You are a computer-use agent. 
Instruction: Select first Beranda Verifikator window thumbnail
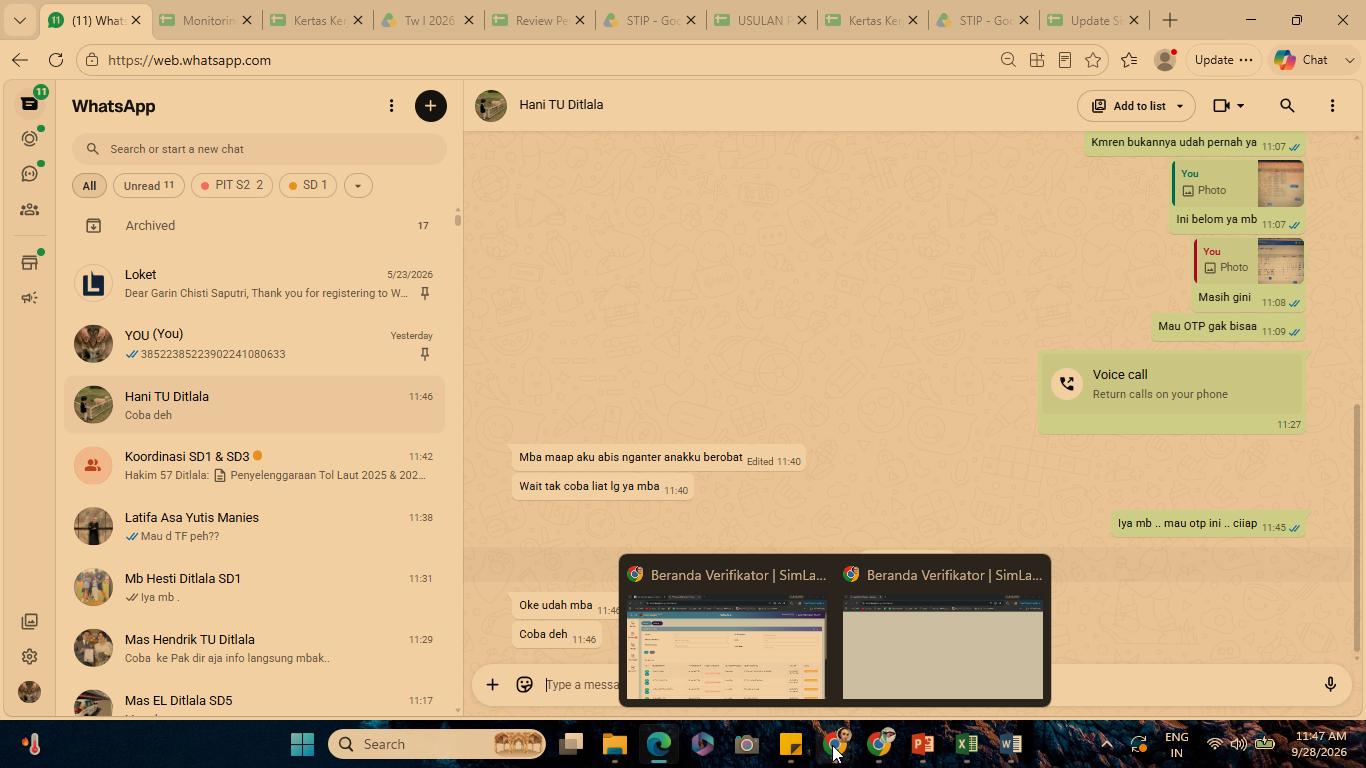[726, 631]
